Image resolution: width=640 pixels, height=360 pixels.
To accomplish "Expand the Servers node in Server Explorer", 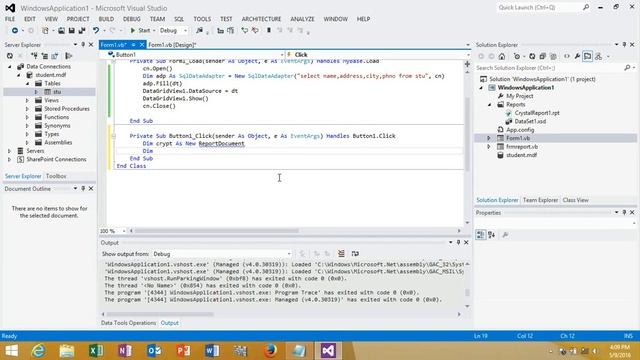I will pyautogui.click(x=10, y=151).
